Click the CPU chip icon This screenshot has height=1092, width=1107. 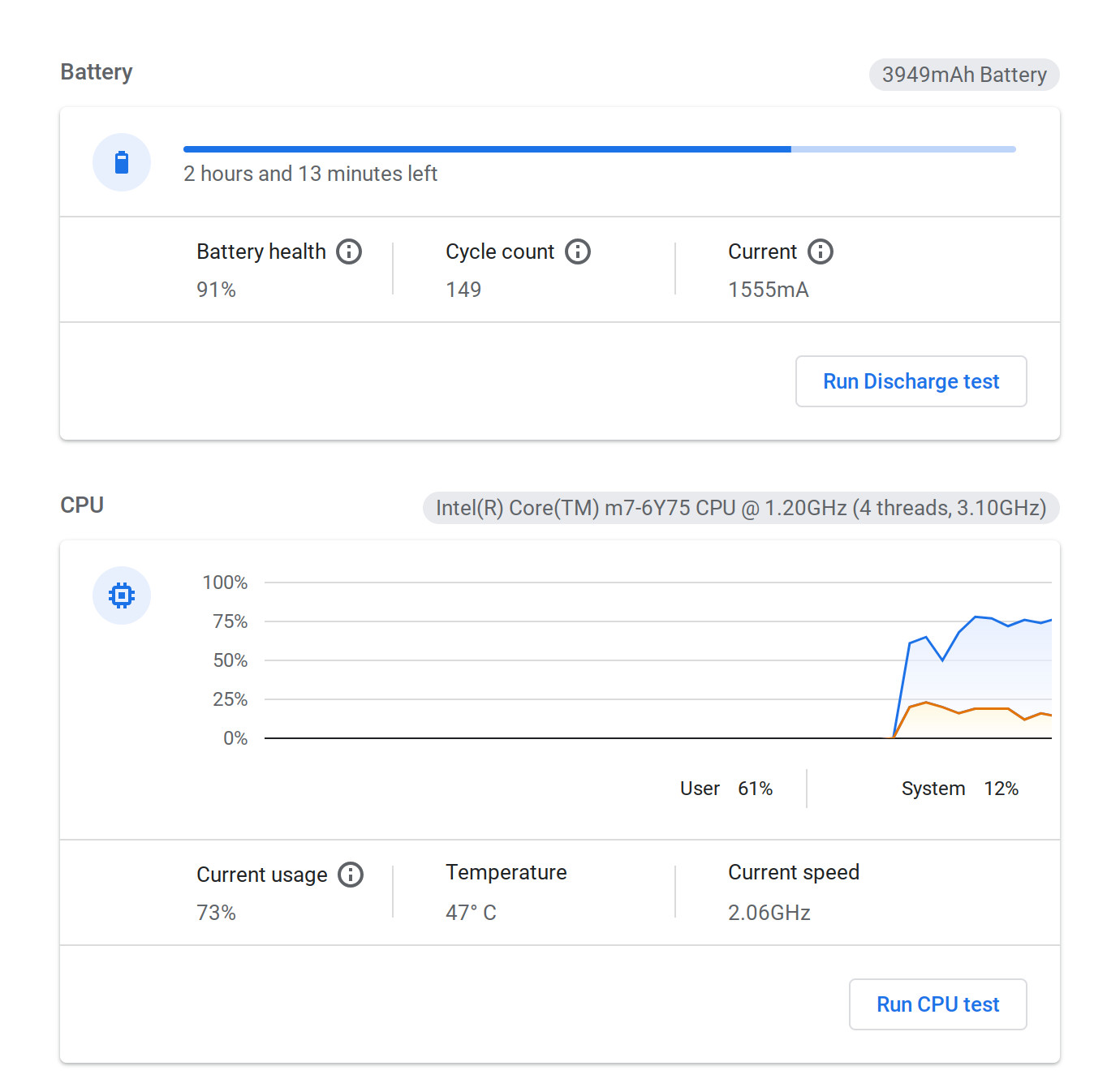point(122,595)
